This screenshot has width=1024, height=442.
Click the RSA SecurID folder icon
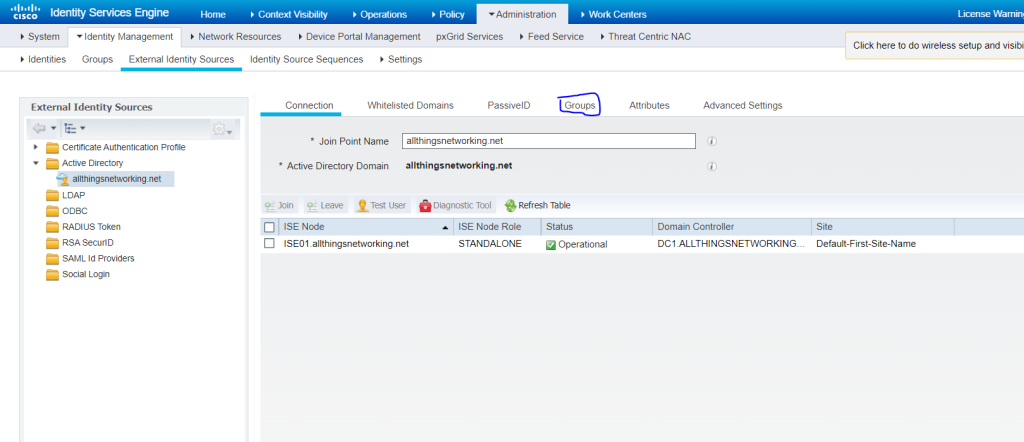52,243
